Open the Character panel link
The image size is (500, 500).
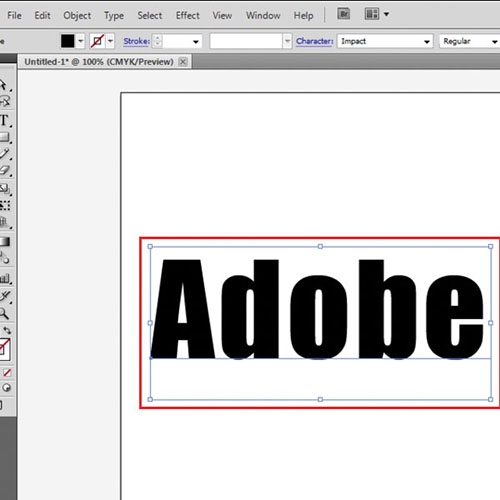[x=314, y=41]
